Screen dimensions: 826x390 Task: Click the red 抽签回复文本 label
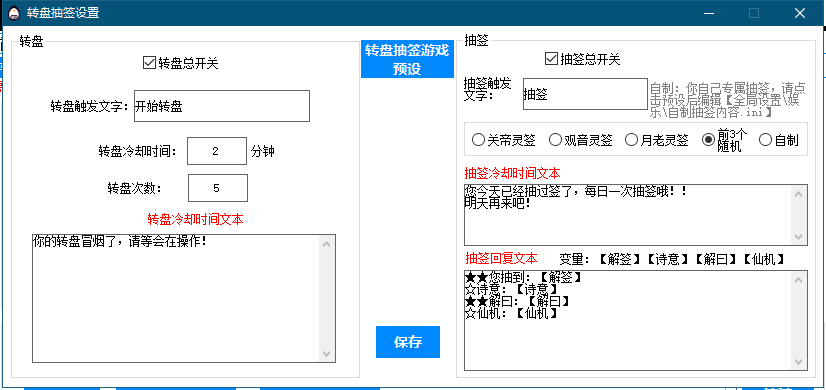pyautogui.click(x=502, y=258)
